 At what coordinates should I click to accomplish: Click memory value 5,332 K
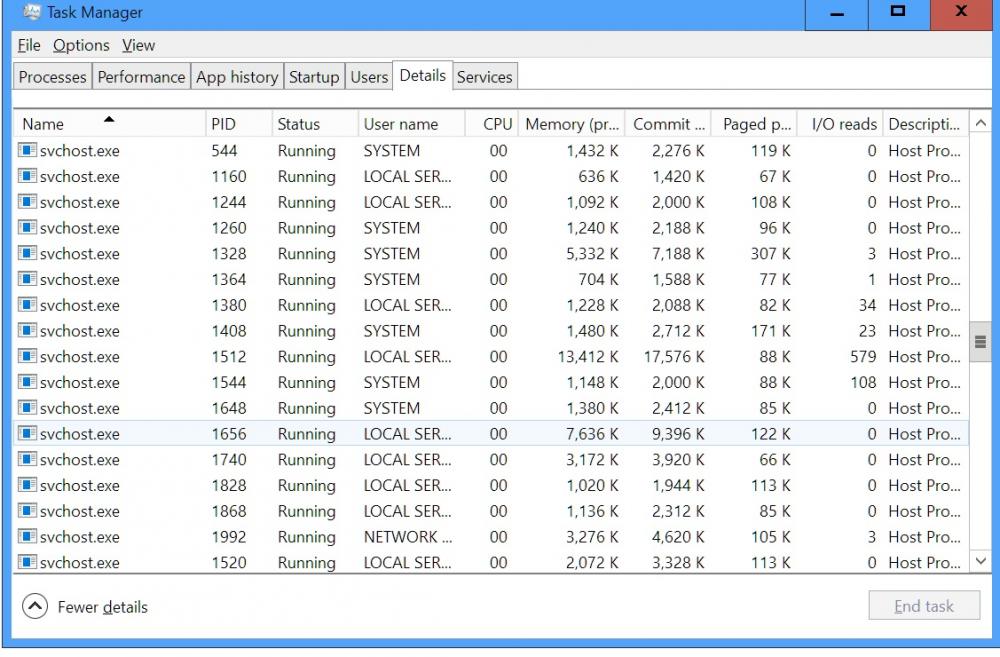coord(592,253)
